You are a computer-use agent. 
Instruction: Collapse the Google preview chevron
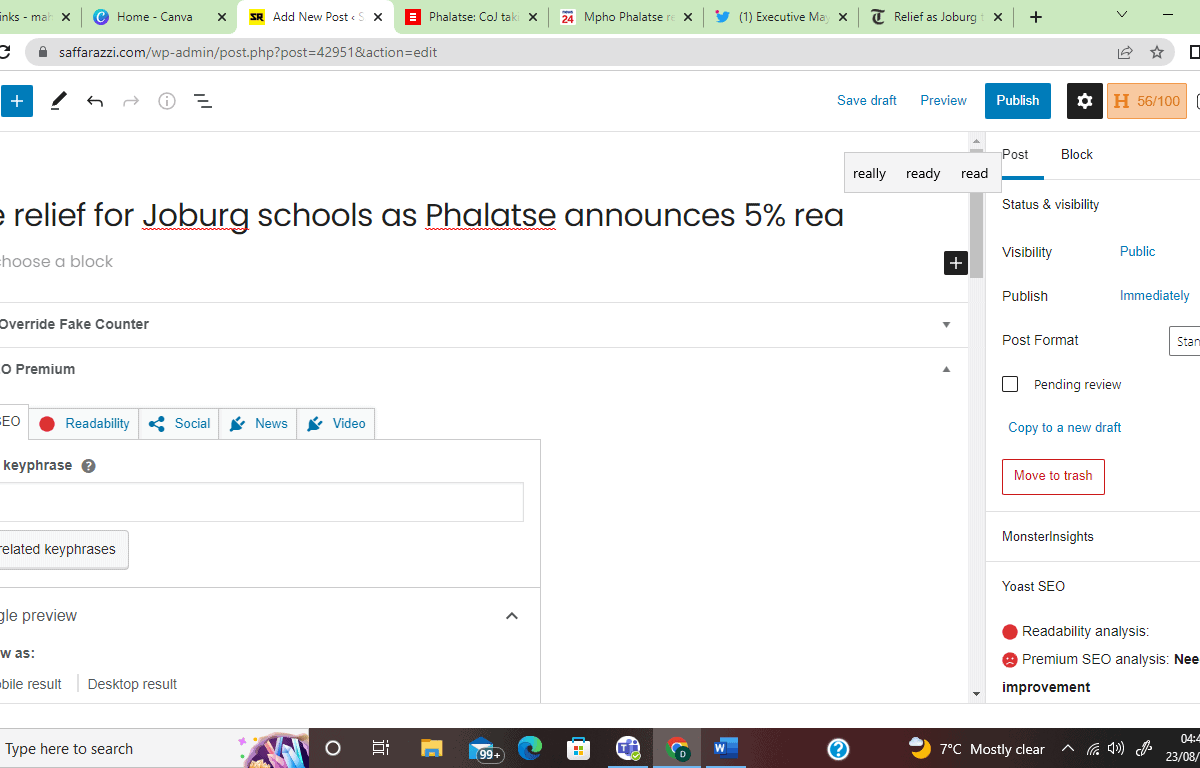coord(512,616)
